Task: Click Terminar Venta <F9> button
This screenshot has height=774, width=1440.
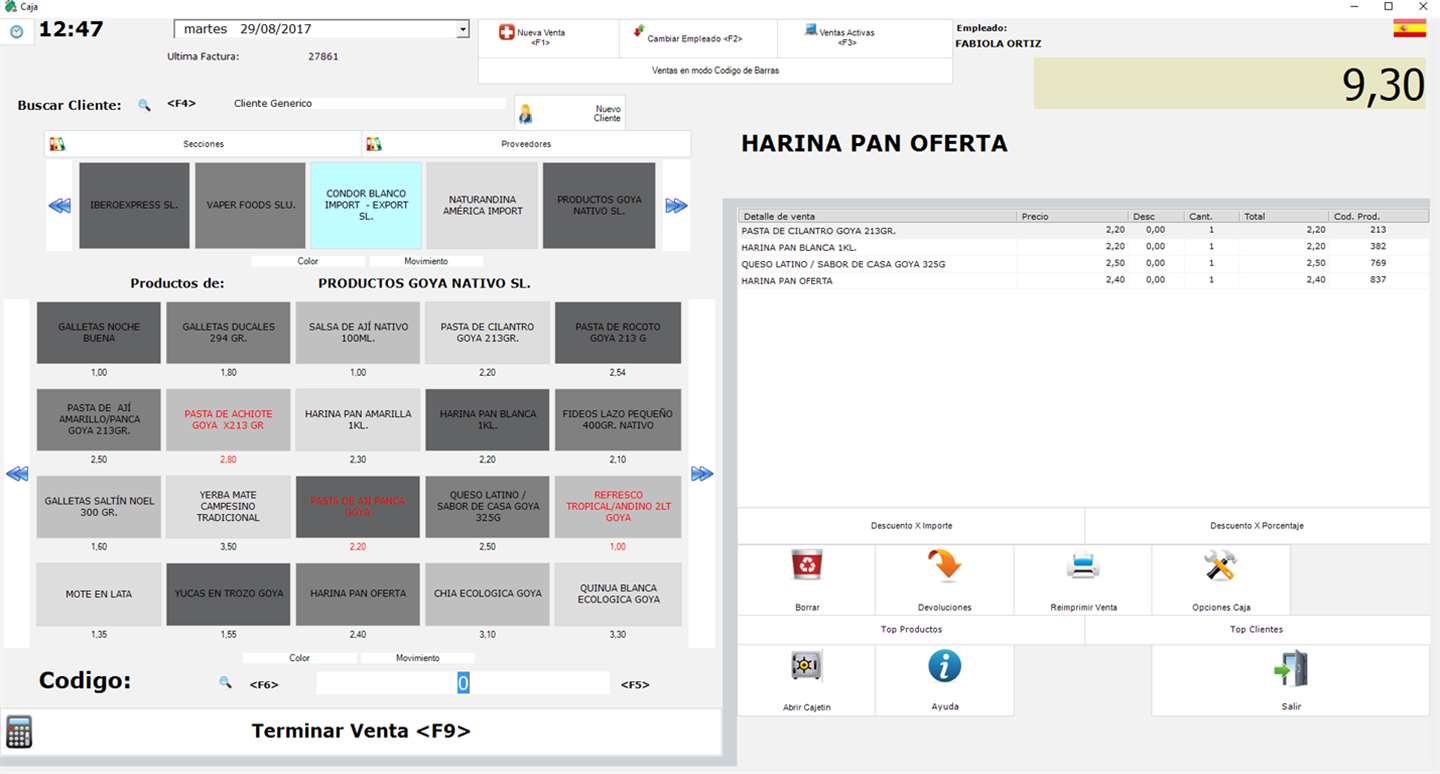Action: coord(360,731)
